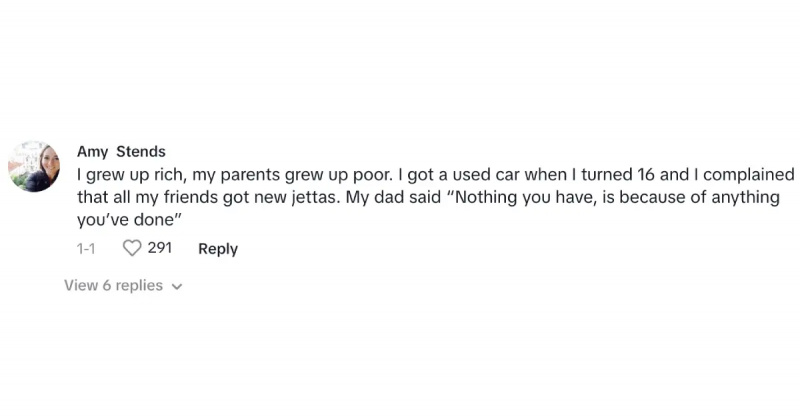800x418 pixels.
Task: Reply to Amy Stends' comment
Action: click(x=218, y=249)
